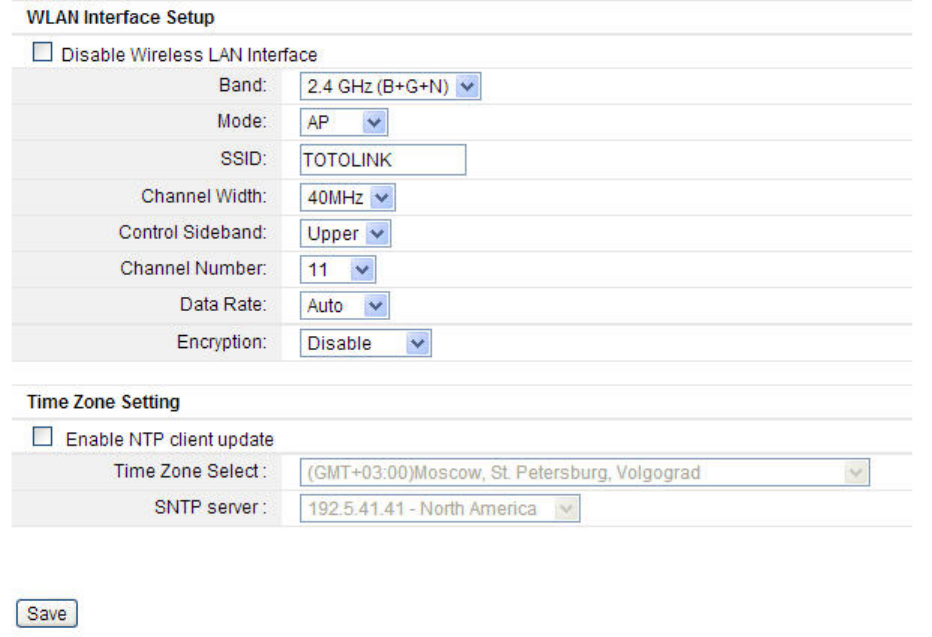The width and height of the screenshot is (932, 637).
Task: Open the Time Zone Select dropdown for Moscow
Action: [x=585, y=472]
